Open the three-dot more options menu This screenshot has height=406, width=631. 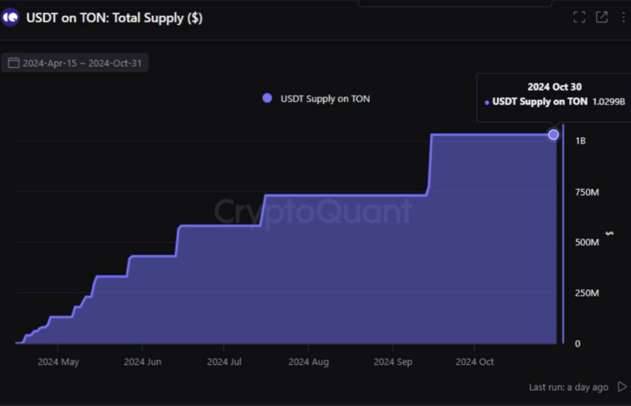pyautogui.click(x=623, y=17)
